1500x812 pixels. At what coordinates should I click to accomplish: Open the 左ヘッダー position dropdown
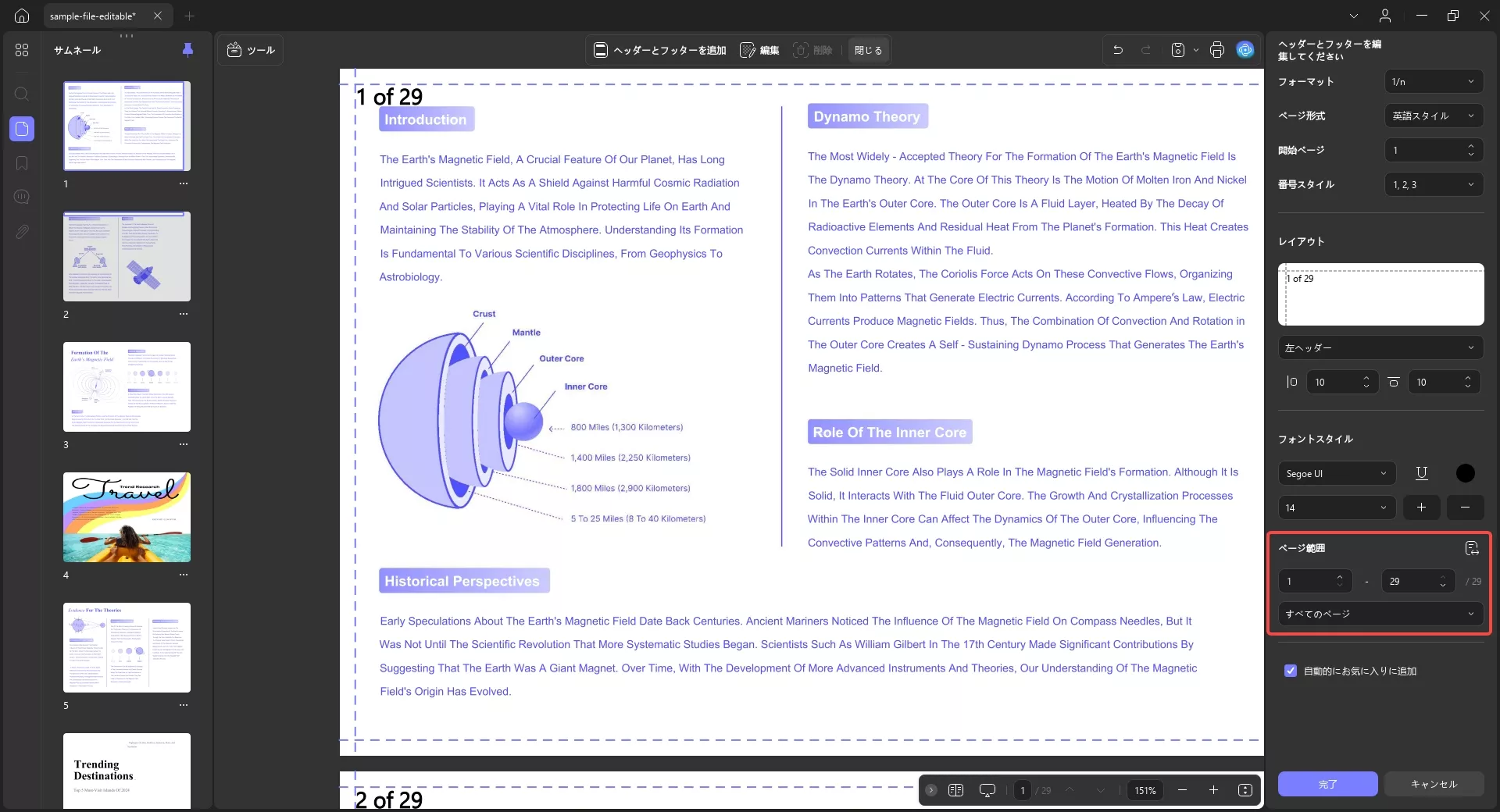pyautogui.click(x=1380, y=347)
